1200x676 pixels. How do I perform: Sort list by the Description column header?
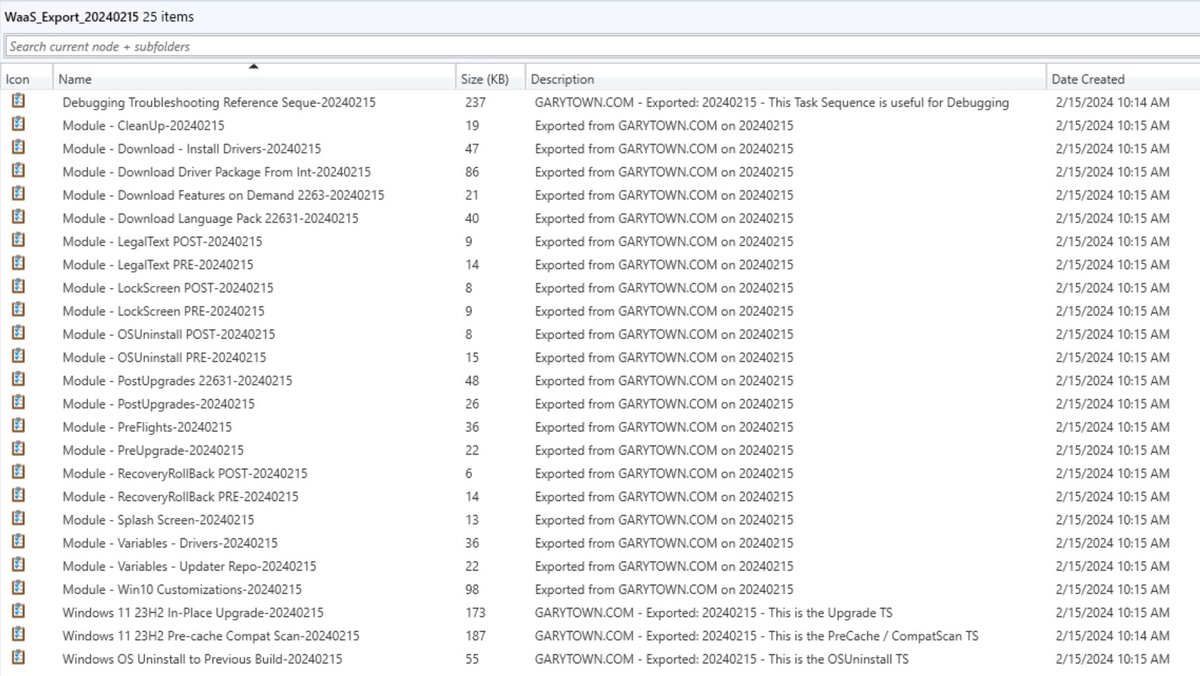pyautogui.click(x=786, y=79)
